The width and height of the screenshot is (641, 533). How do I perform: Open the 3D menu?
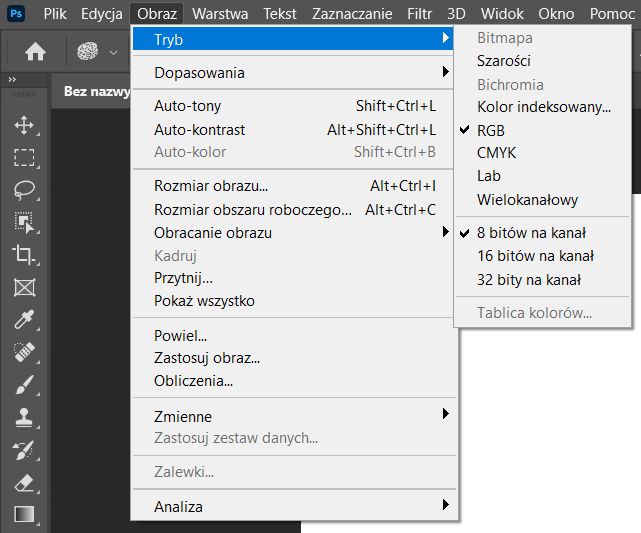click(456, 14)
